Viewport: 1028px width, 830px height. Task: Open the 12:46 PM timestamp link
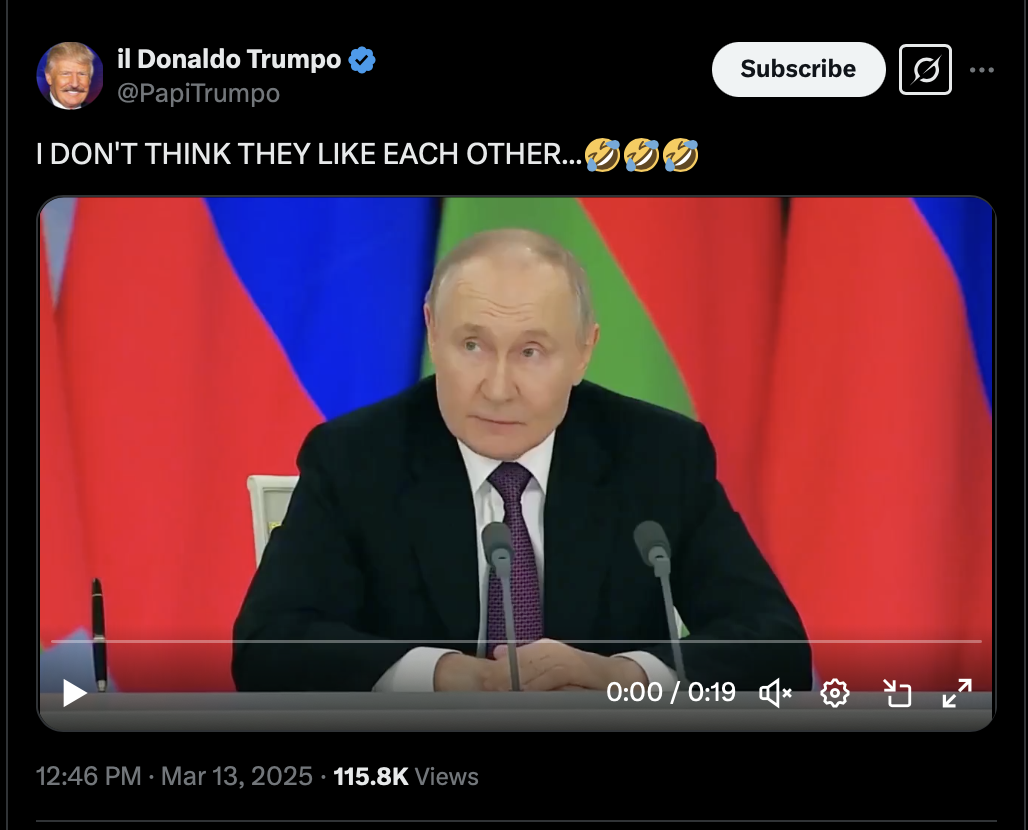pyautogui.click(x=89, y=776)
